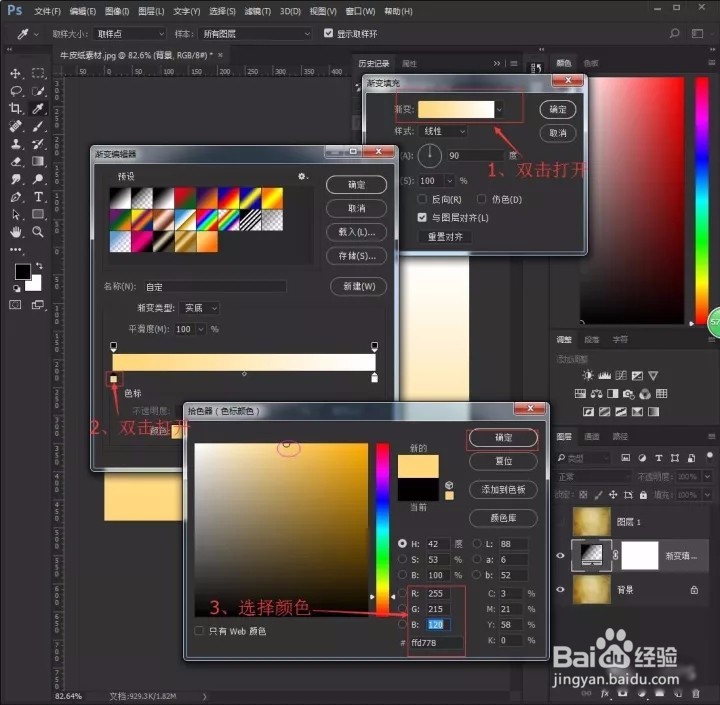Click the foreground color swatch
The width and height of the screenshot is (720, 705).
click(x=22, y=271)
